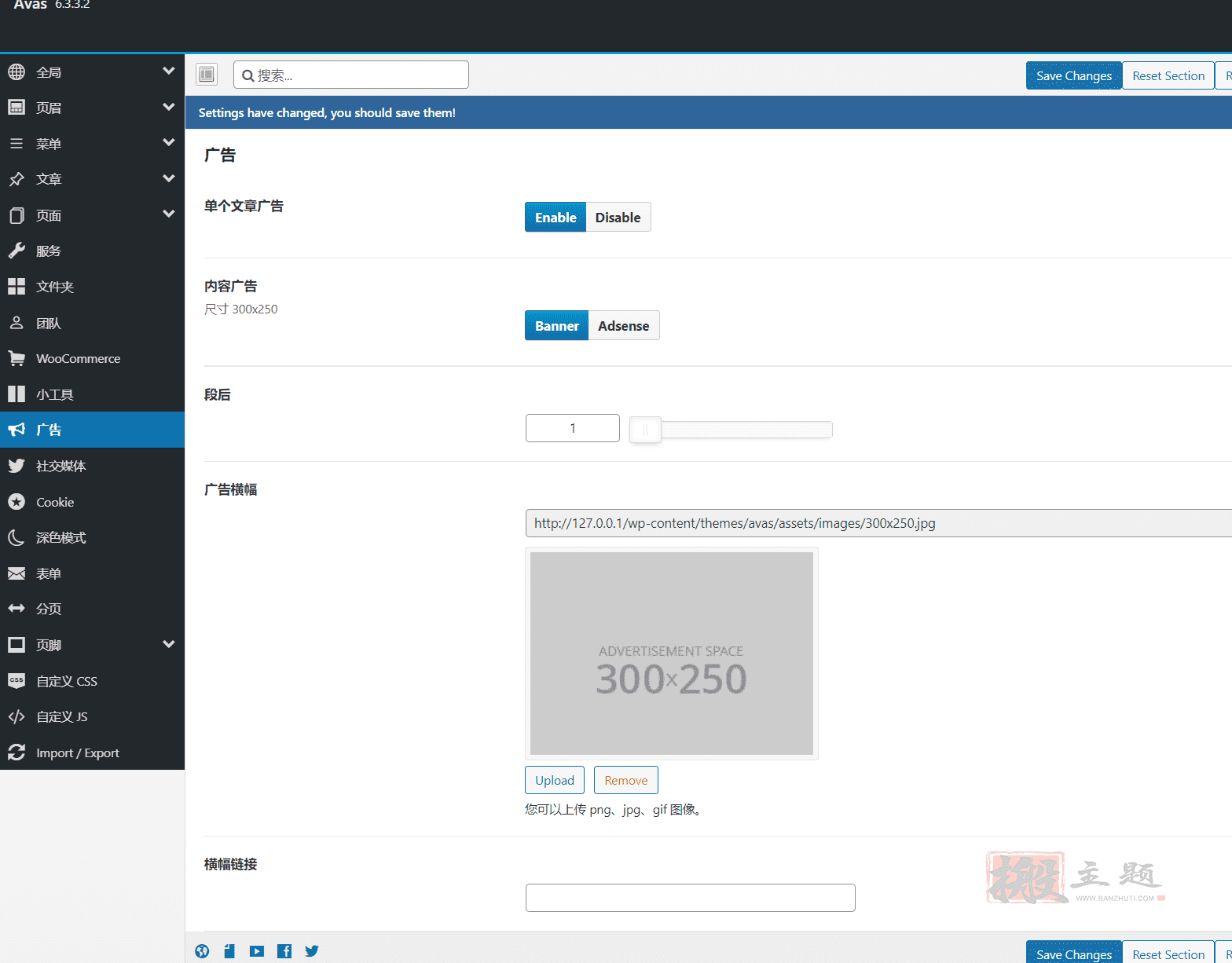The height and width of the screenshot is (963, 1232).
Task: Click the 段后 slider handle
Action: pos(645,430)
